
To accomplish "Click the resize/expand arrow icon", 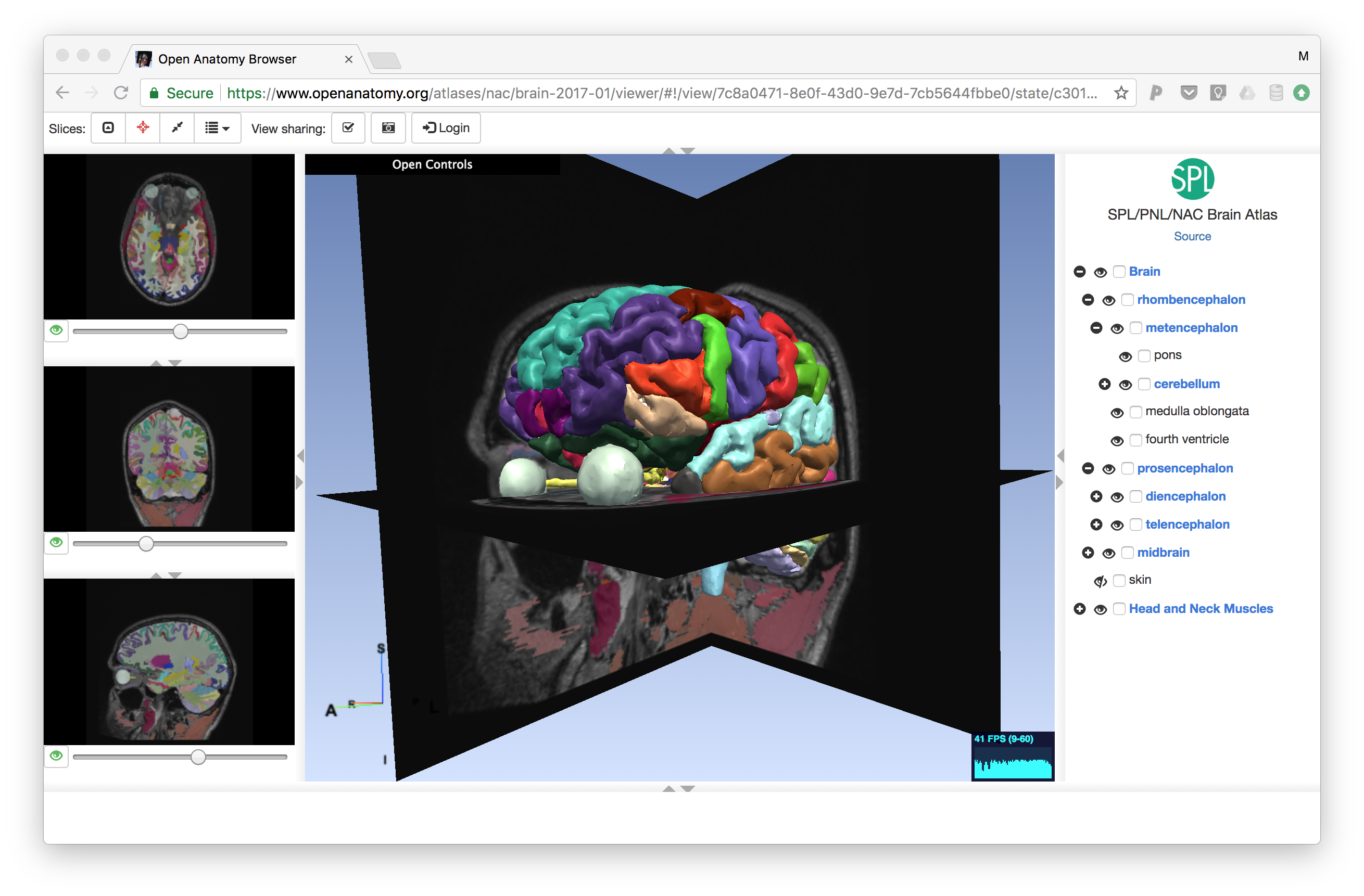I will [177, 128].
